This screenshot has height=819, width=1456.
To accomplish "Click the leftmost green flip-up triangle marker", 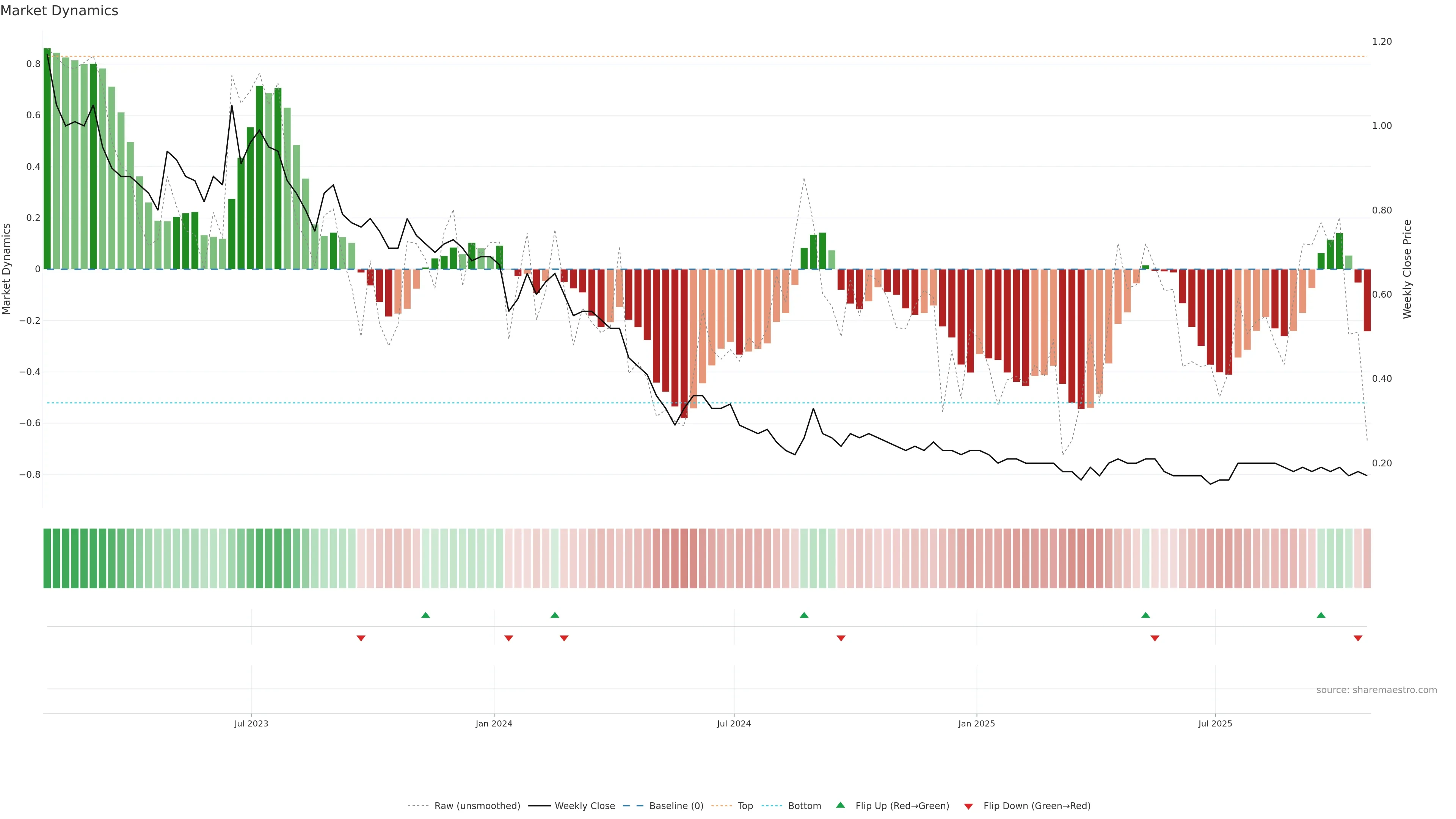I will click(x=425, y=615).
